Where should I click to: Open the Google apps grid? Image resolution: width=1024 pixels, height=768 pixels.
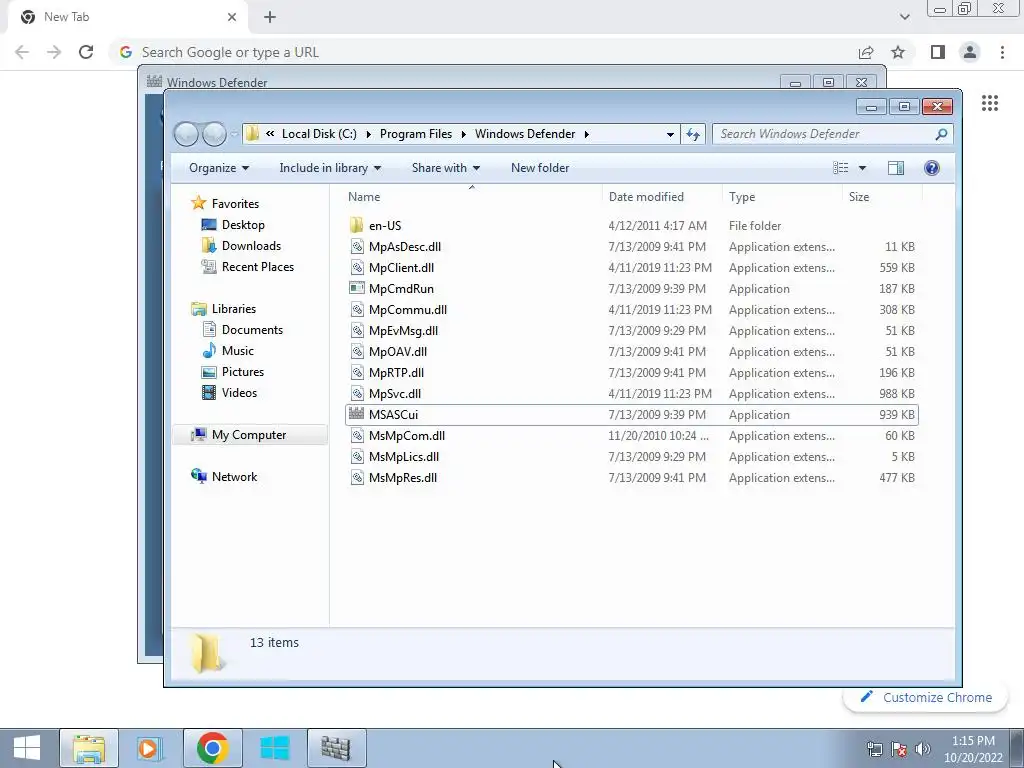990,103
